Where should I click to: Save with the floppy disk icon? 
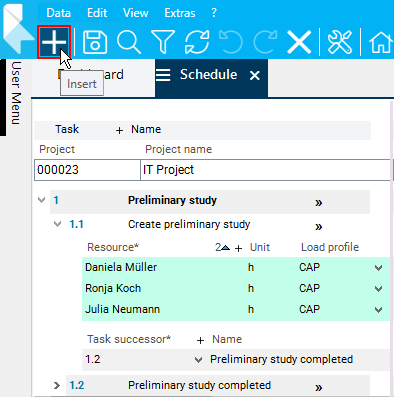coord(95,42)
